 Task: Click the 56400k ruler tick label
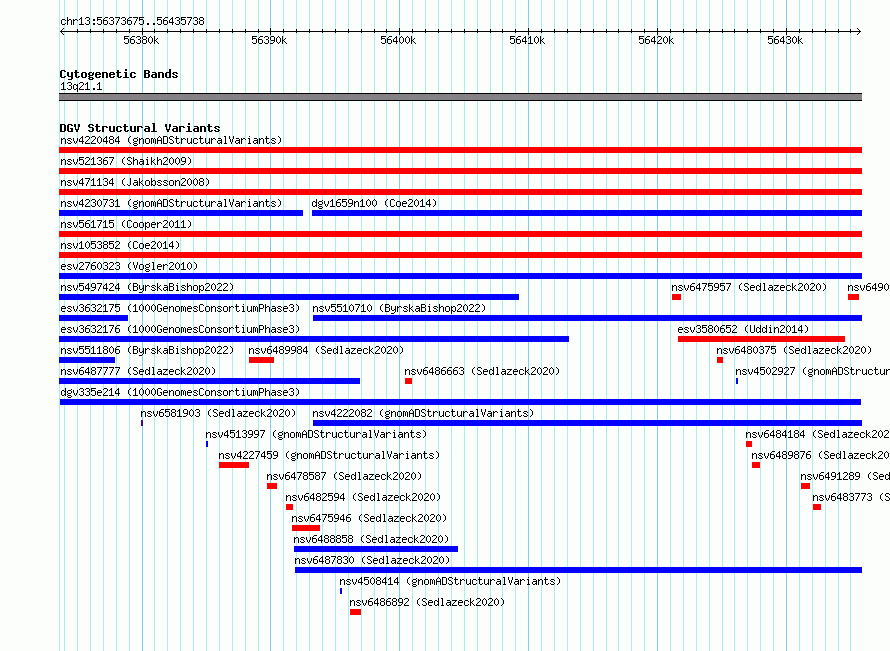398,40
